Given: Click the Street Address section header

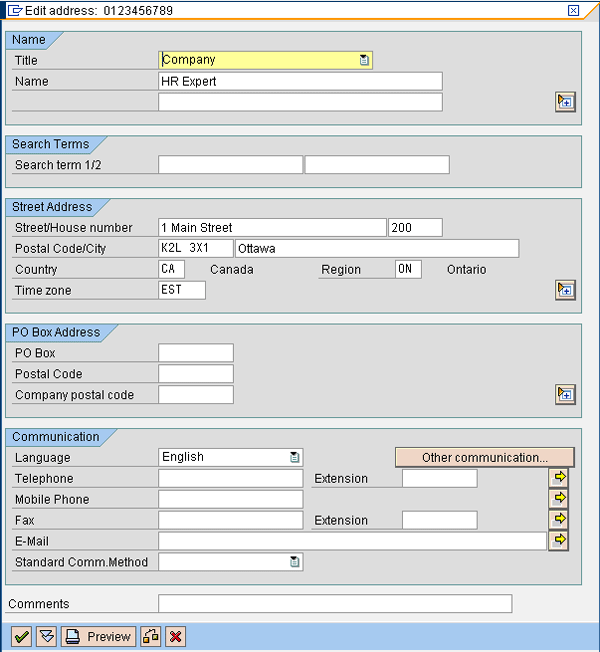Looking at the screenshot, I should pos(52,207).
